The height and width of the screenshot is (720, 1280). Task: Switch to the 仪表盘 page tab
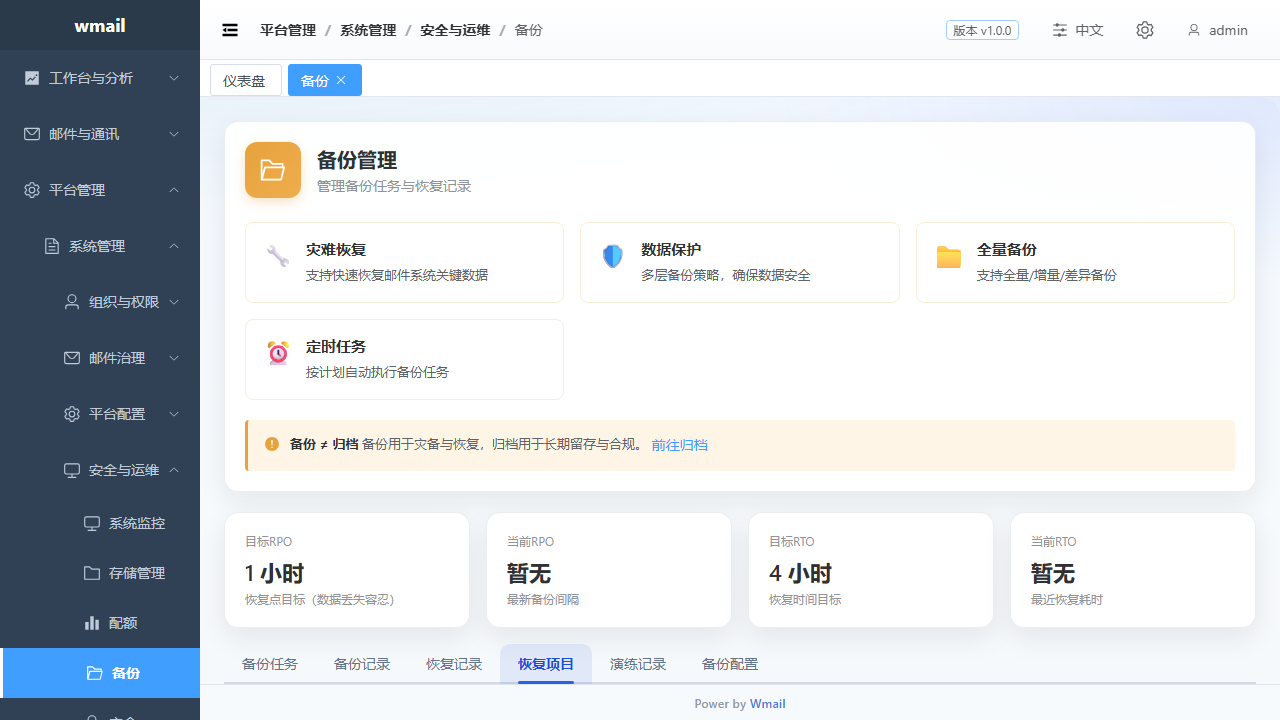point(246,80)
